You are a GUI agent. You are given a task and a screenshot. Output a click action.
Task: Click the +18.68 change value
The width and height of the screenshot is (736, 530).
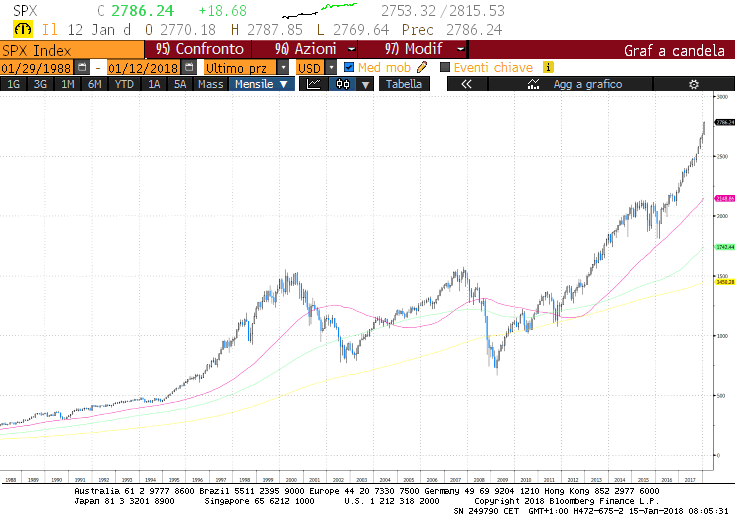(222, 10)
